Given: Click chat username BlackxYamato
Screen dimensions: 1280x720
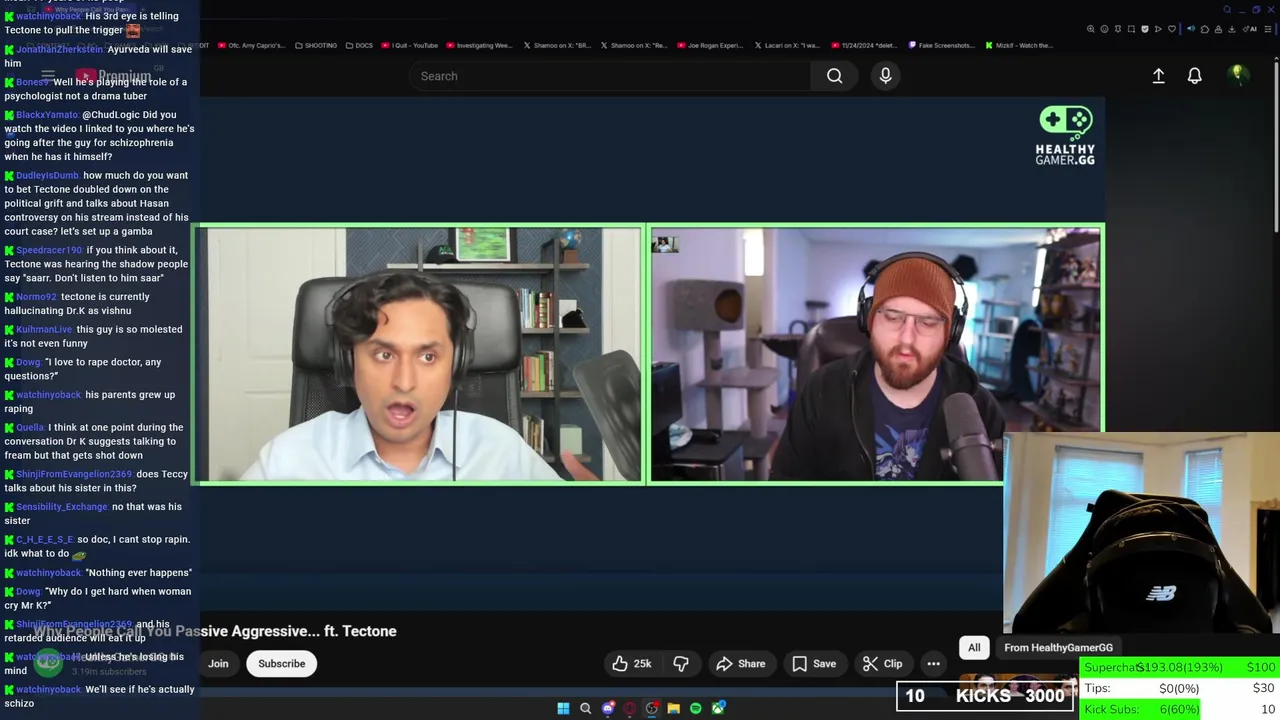Looking at the screenshot, I should (x=47, y=115).
